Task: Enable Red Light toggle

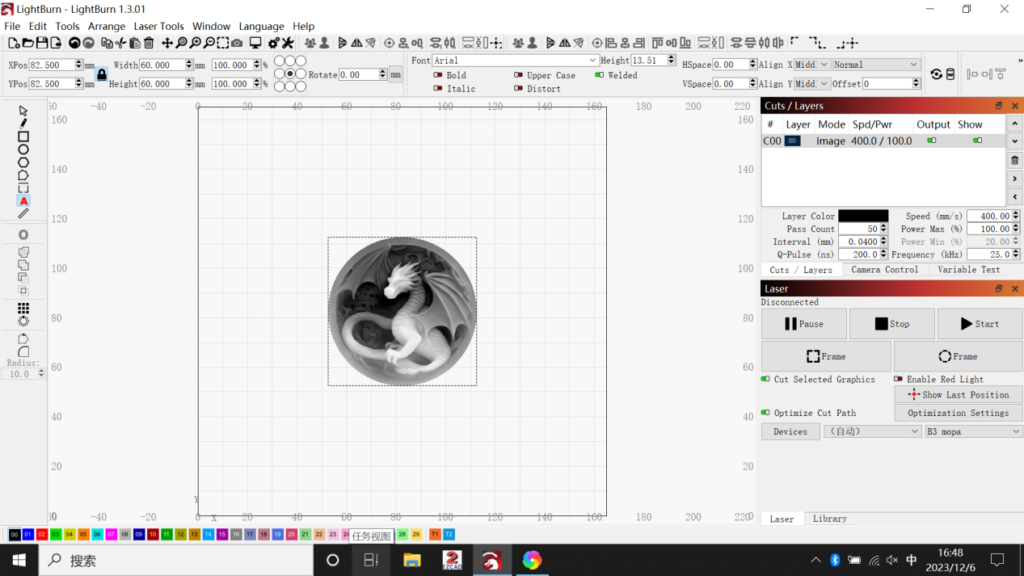Action: point(898,379)
